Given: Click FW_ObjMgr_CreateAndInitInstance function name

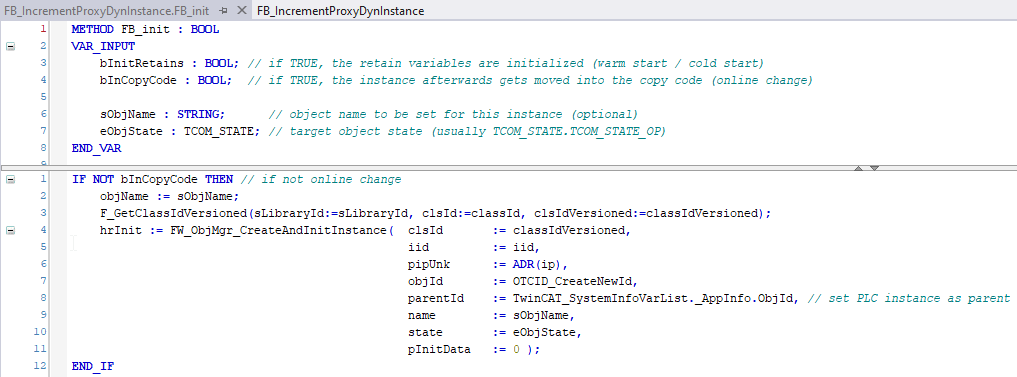Looking at the screenshot, I should [279, 230].
